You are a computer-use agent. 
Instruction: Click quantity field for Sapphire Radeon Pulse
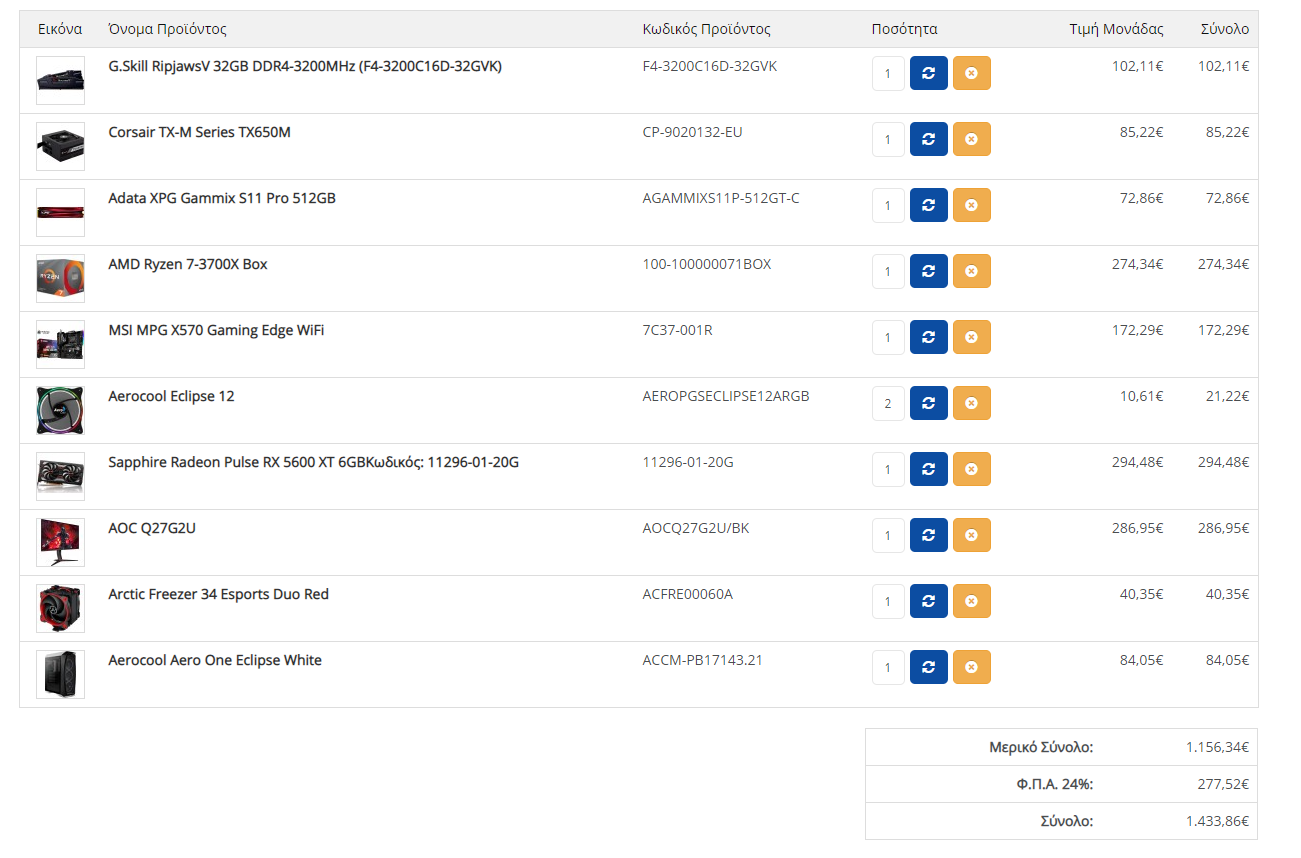888,469
